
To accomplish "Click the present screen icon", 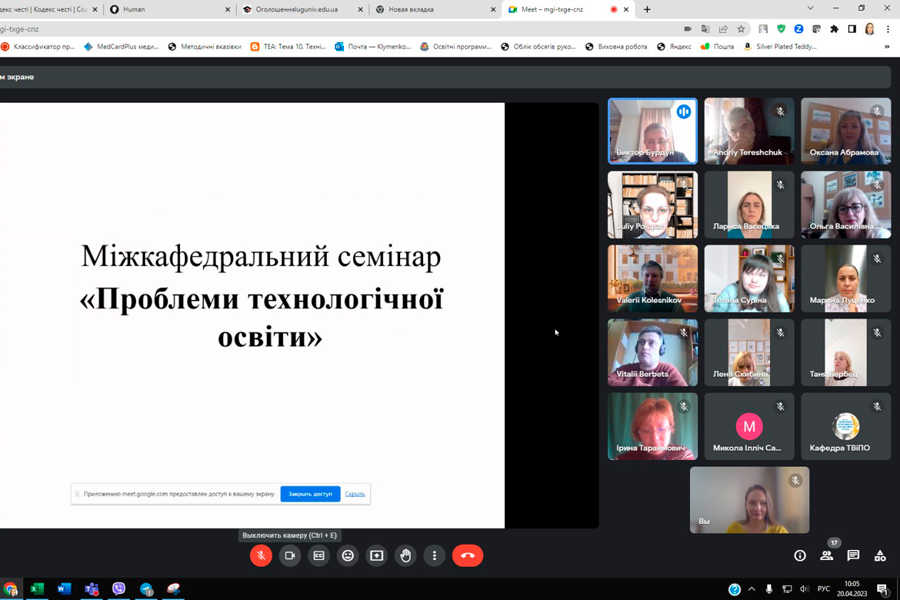I will (x=377, y=556).
